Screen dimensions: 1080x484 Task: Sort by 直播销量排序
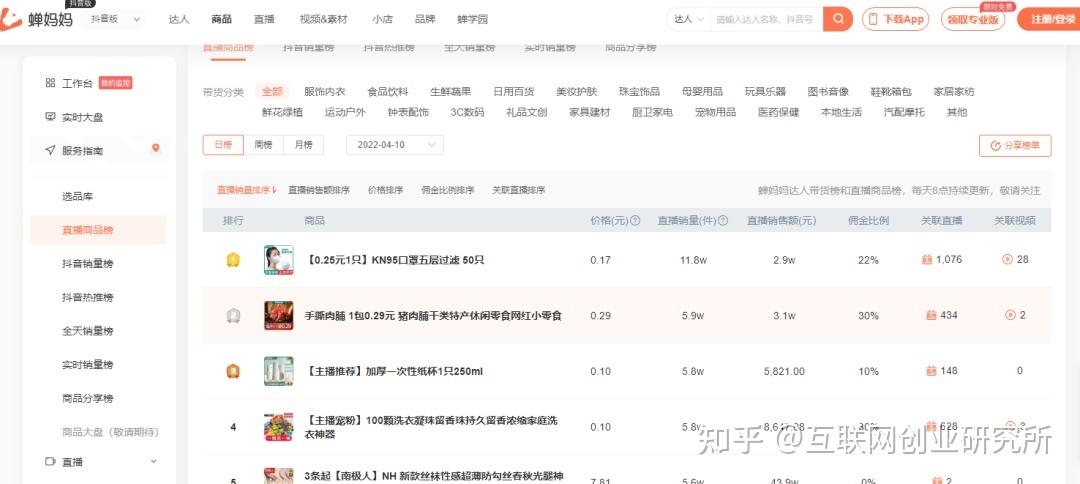click(247, 190)
